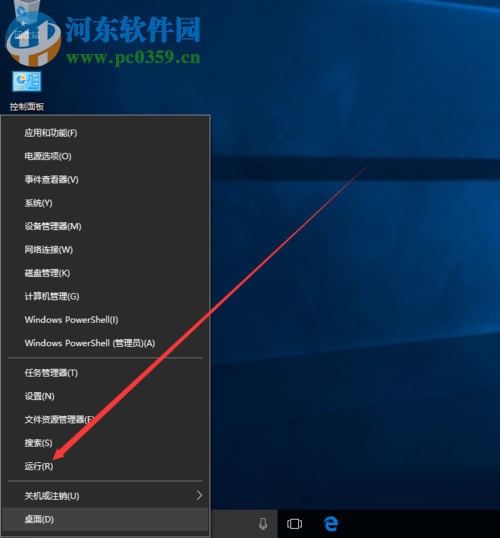Choose 系统(Y) in the context menu
The height and width of the screenshot is (538, 500).
[106, 203]
